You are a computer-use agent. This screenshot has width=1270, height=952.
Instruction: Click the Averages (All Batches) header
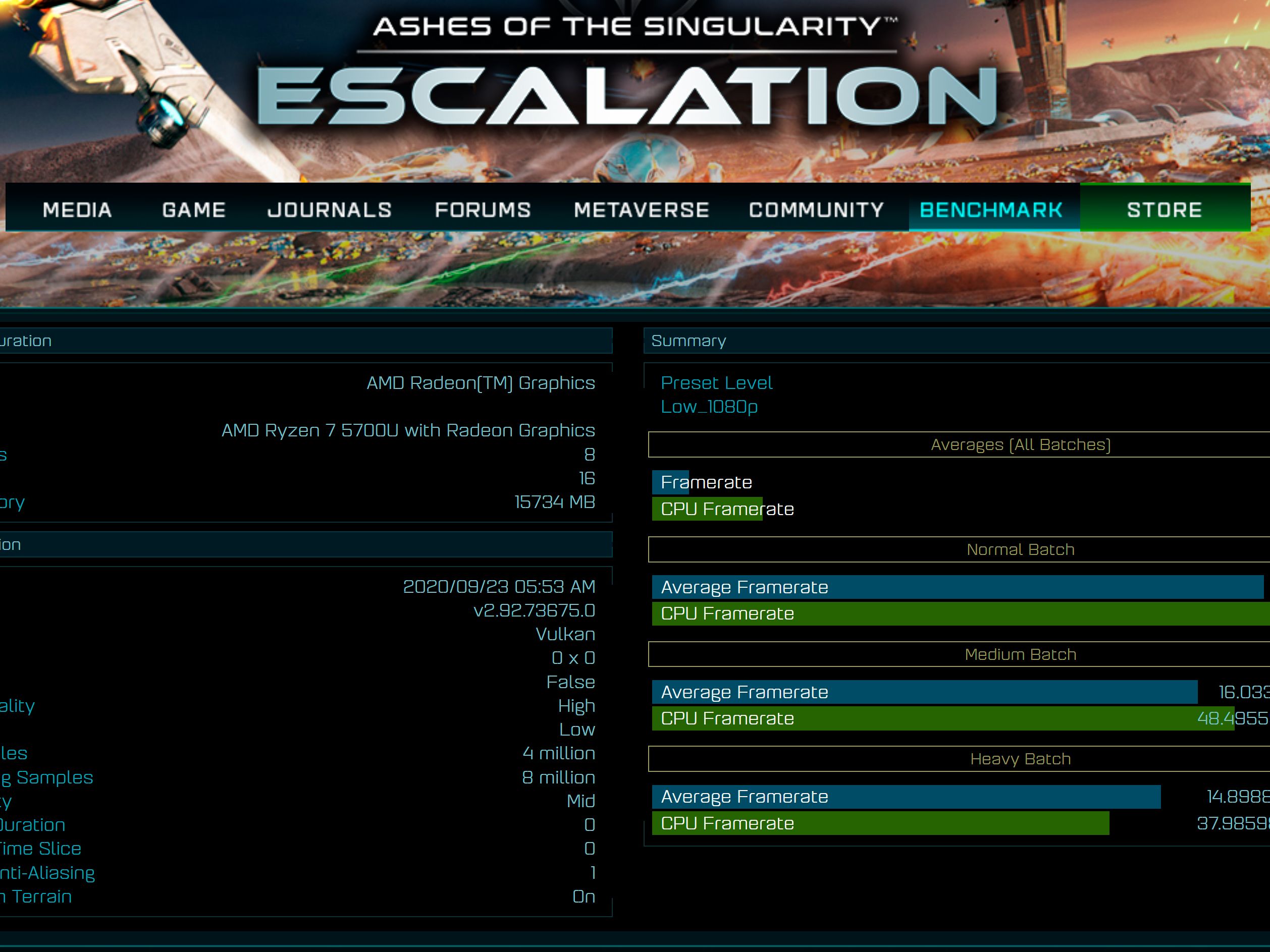pos(959,445)
